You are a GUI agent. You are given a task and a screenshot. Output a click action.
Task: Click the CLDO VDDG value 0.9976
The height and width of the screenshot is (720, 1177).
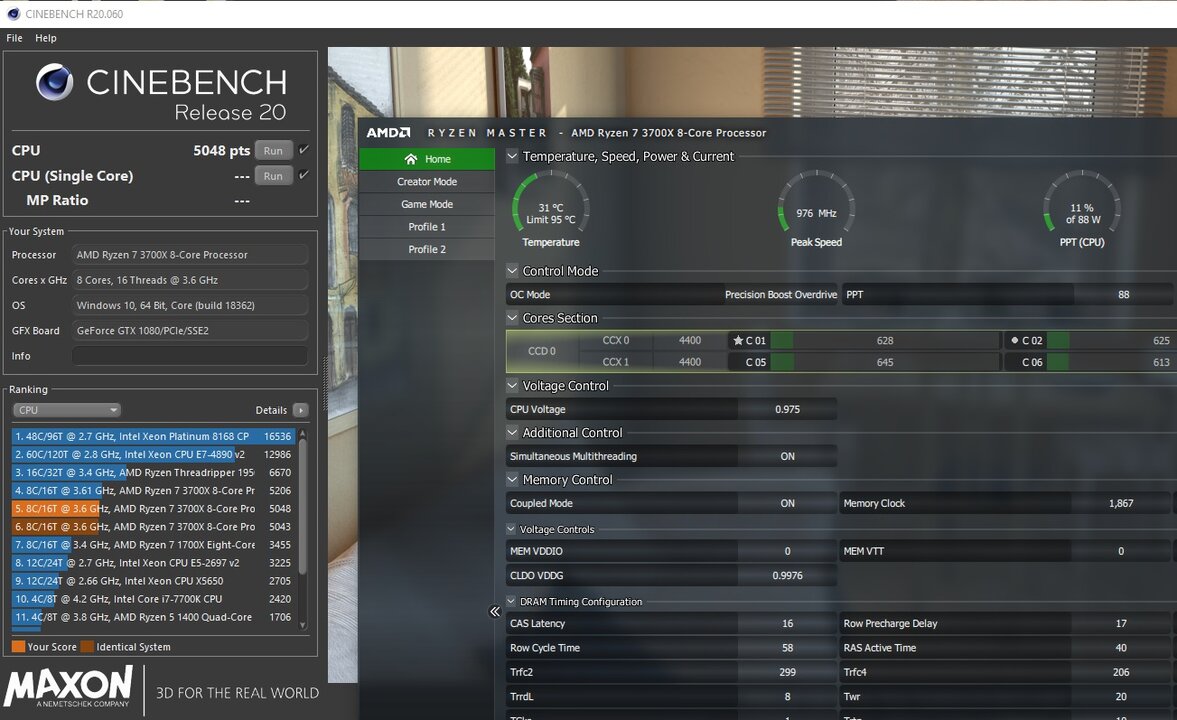[787, 575]
